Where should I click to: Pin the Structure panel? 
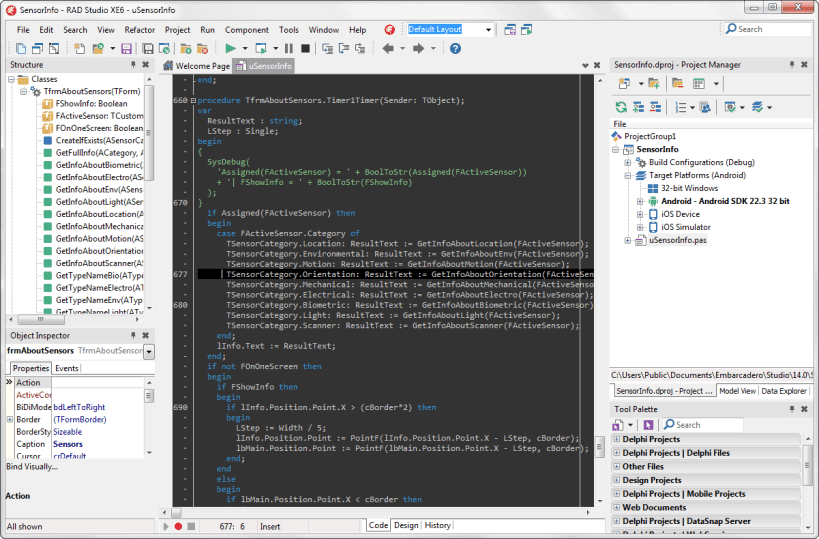[133, 65]
